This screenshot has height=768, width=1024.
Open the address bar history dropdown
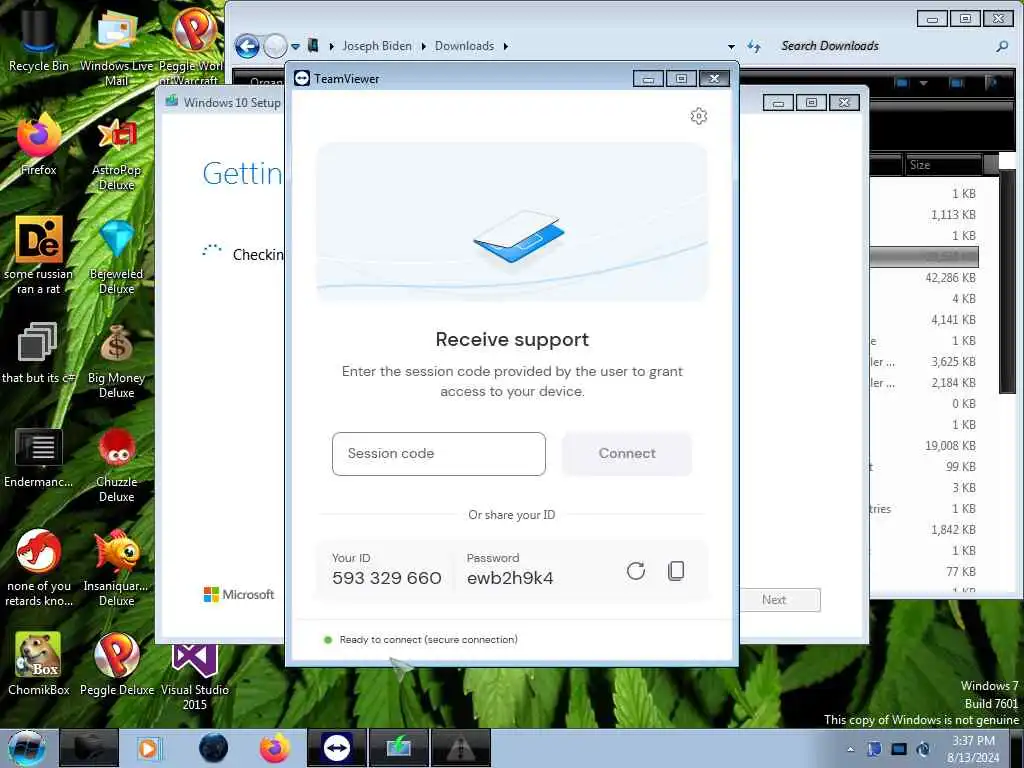click(731, 46)
